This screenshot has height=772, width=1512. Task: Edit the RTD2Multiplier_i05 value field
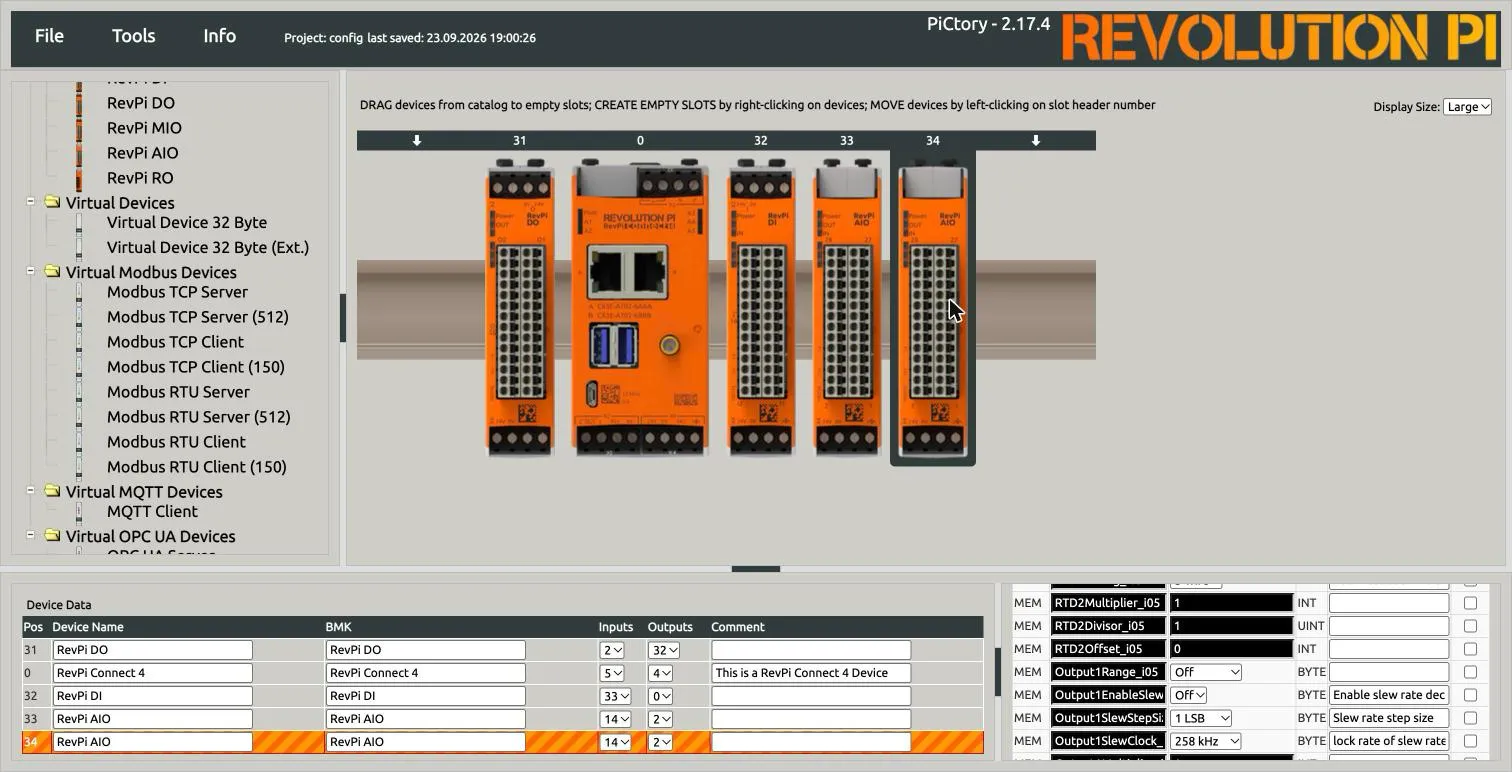[1231, 603]
